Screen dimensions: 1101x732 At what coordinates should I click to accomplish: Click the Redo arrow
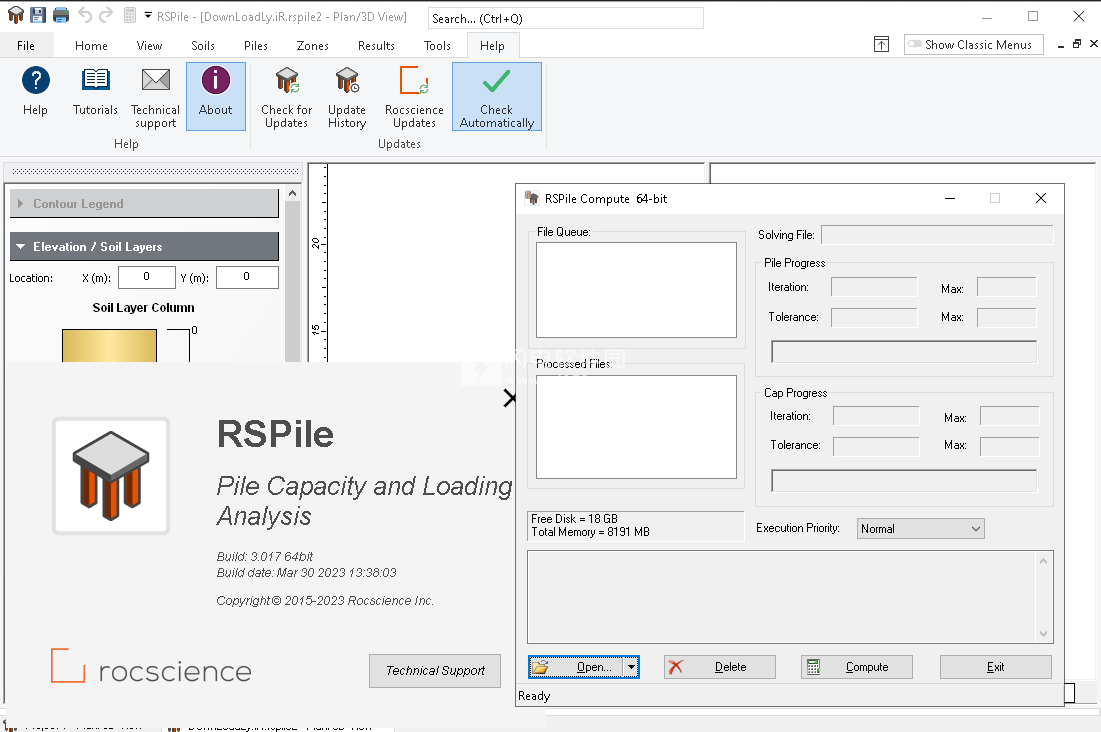pyautogui.click(x=106, y=15)
